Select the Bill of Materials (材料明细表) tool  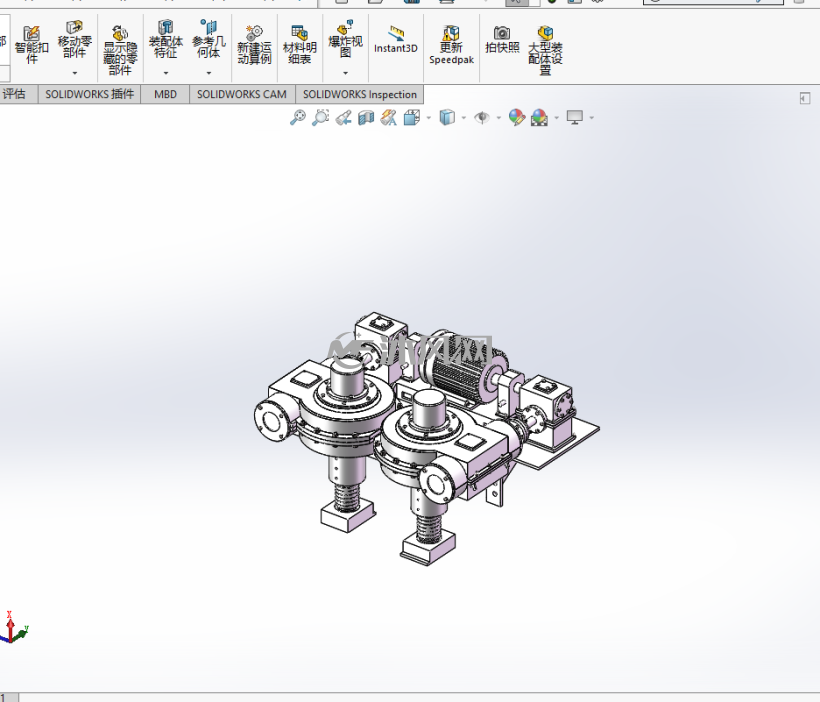pyautogui.click(x=300, y=44)
